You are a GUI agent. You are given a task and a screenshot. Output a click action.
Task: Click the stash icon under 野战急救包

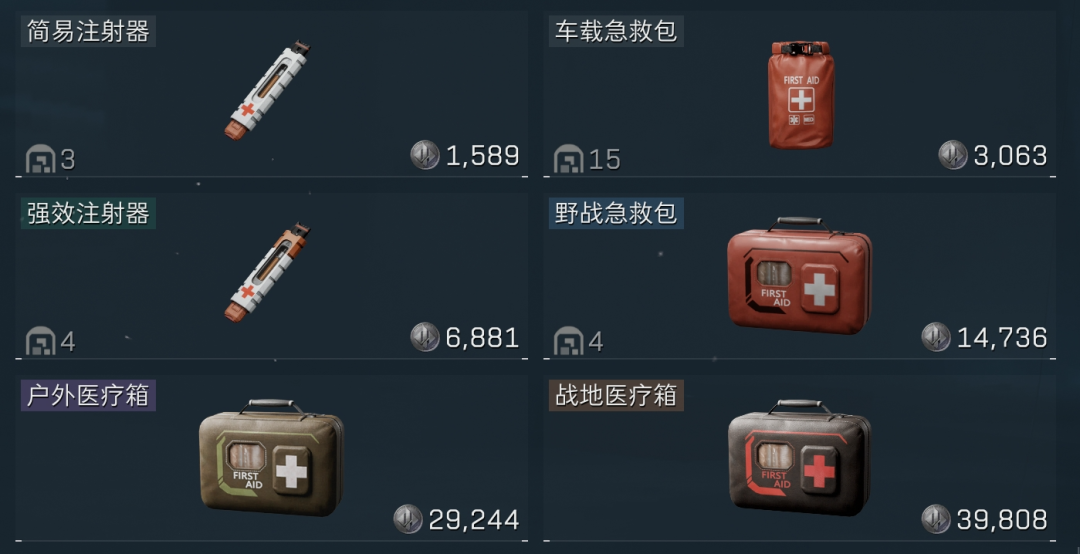tap(569, 341)
